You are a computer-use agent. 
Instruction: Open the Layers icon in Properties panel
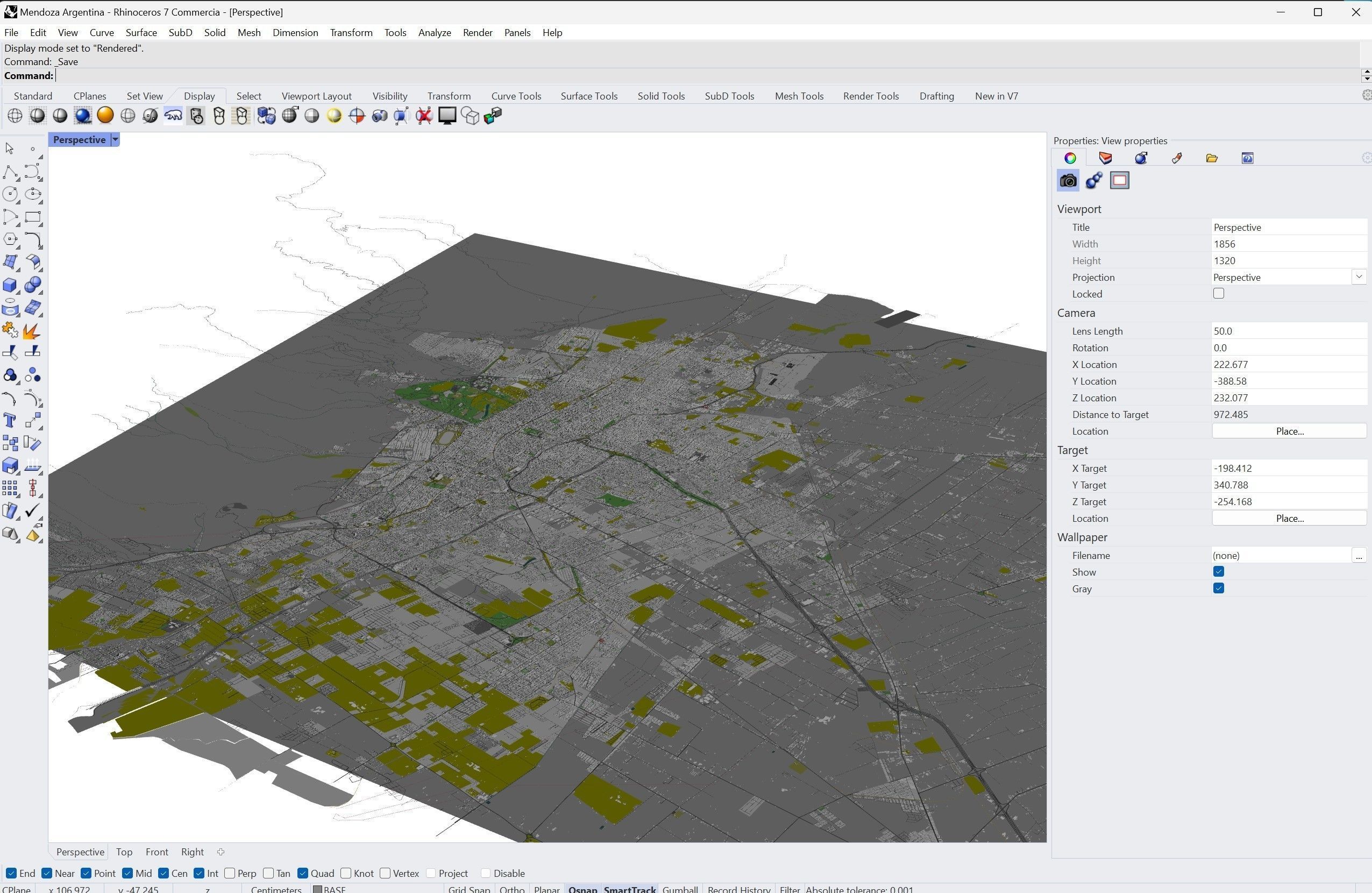[1105, 158]
